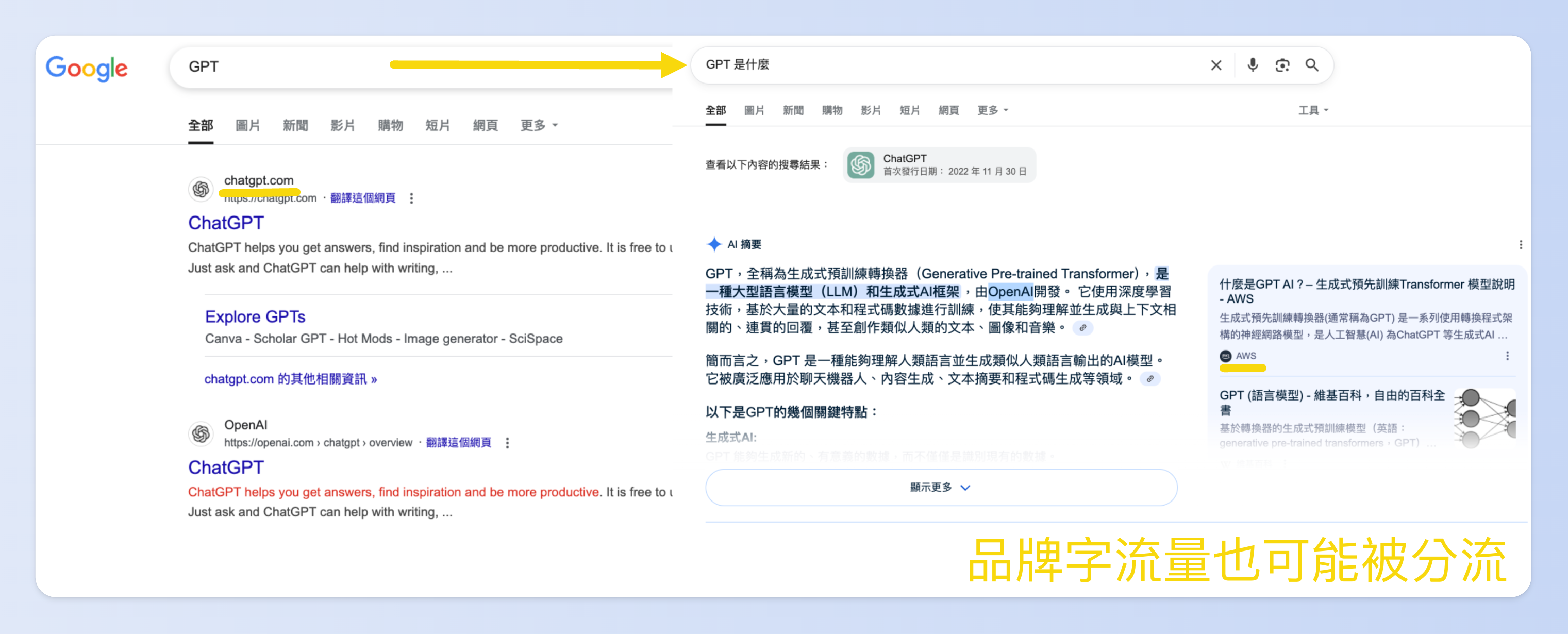This screenshot has width=1568, height=634.
Task: Click Canva - Scholar GPT sitelink description
Action: [x=383, y=339]
